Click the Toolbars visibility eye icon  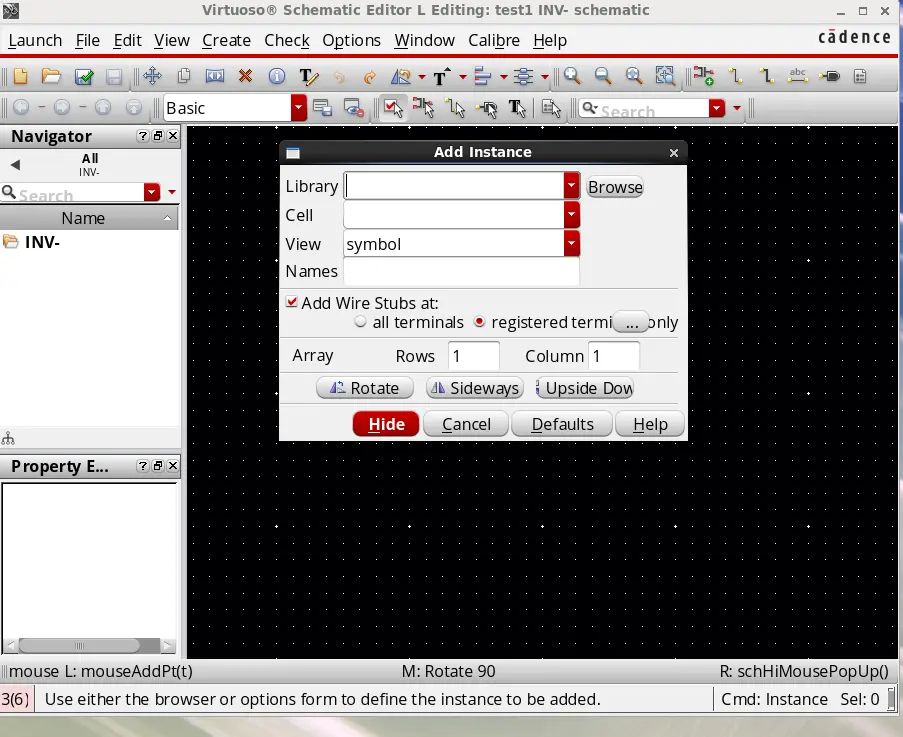click(x=353, y=108)
